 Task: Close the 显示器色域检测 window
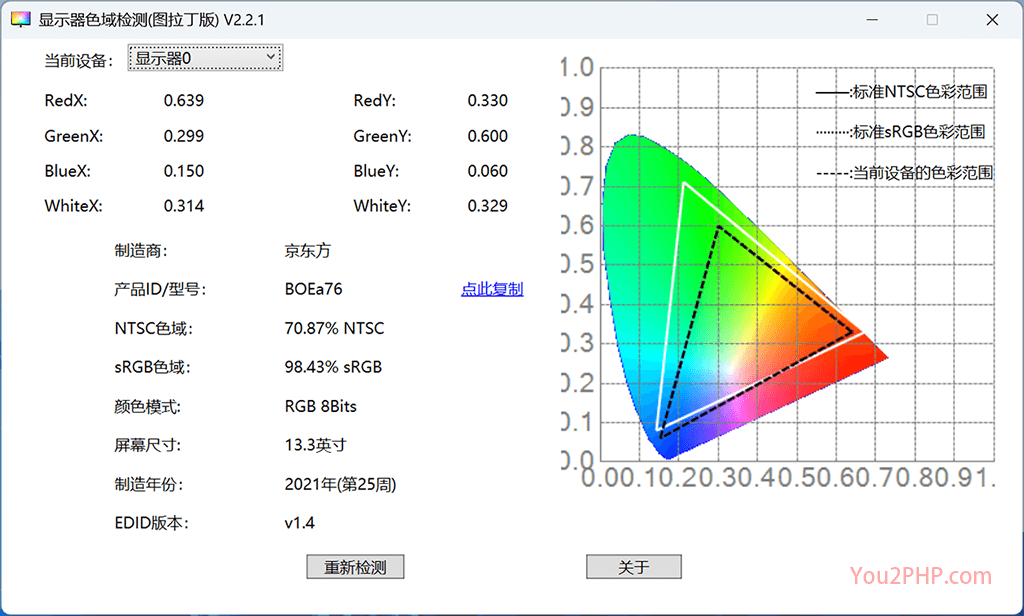coord(991,20)
